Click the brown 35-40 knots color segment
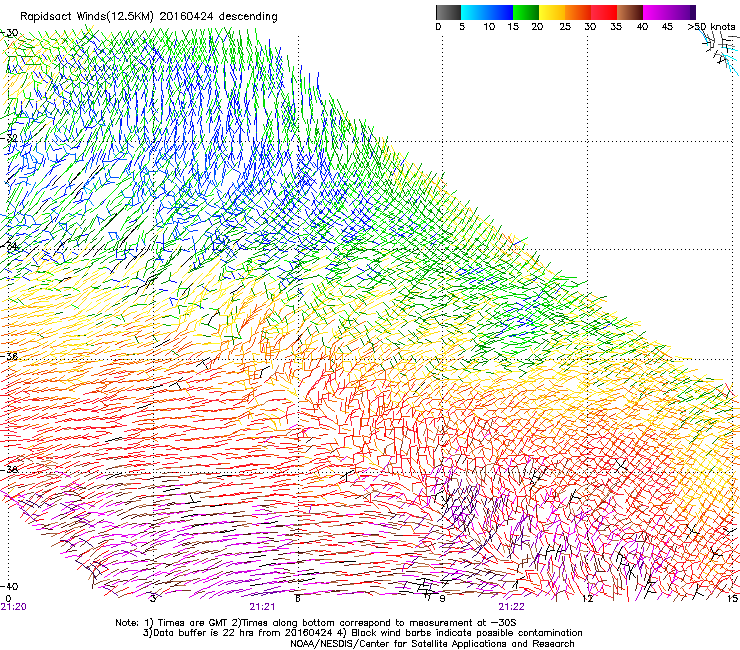Screen dimensions: 740x650 630,12
